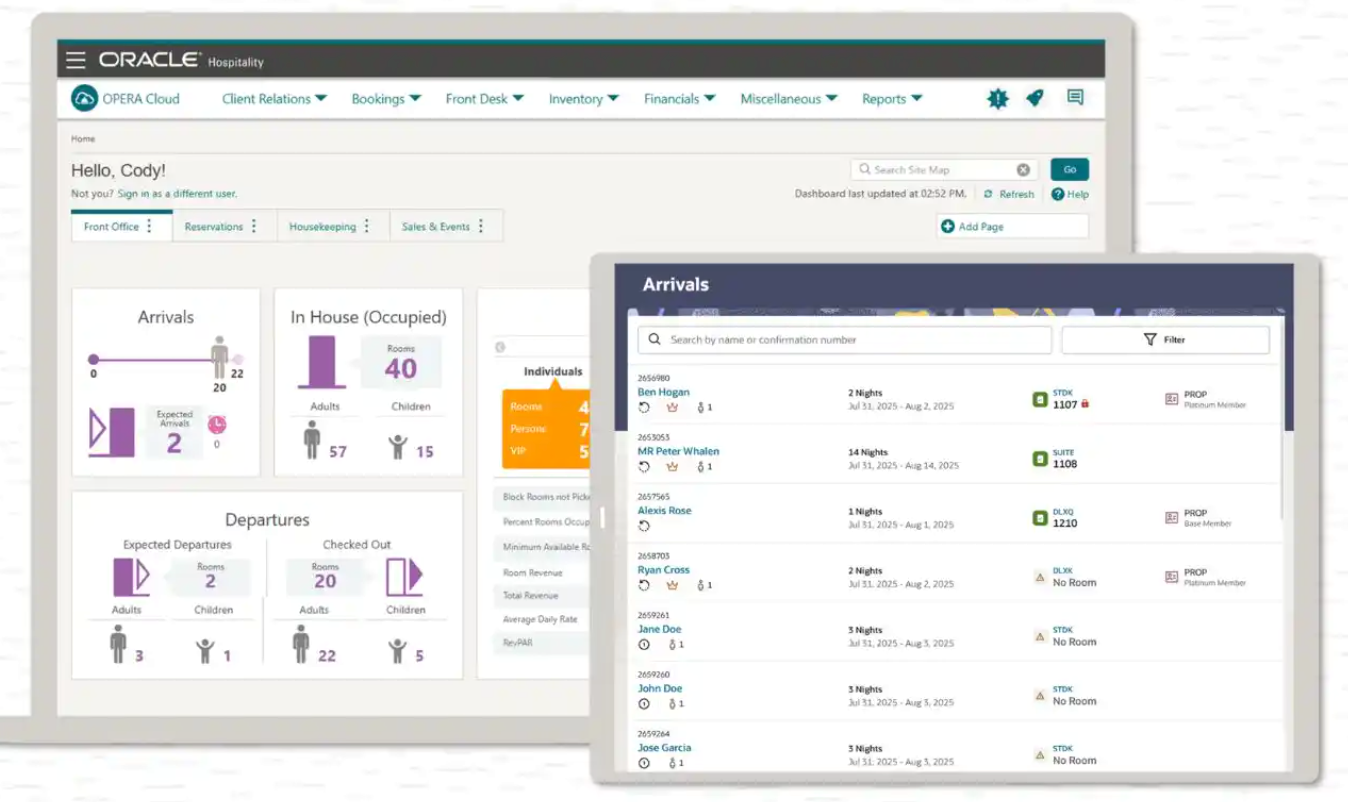This screenshot has height=802, width=1348.
Task: Open the notifications badge icon
Action: click(997, 98)
